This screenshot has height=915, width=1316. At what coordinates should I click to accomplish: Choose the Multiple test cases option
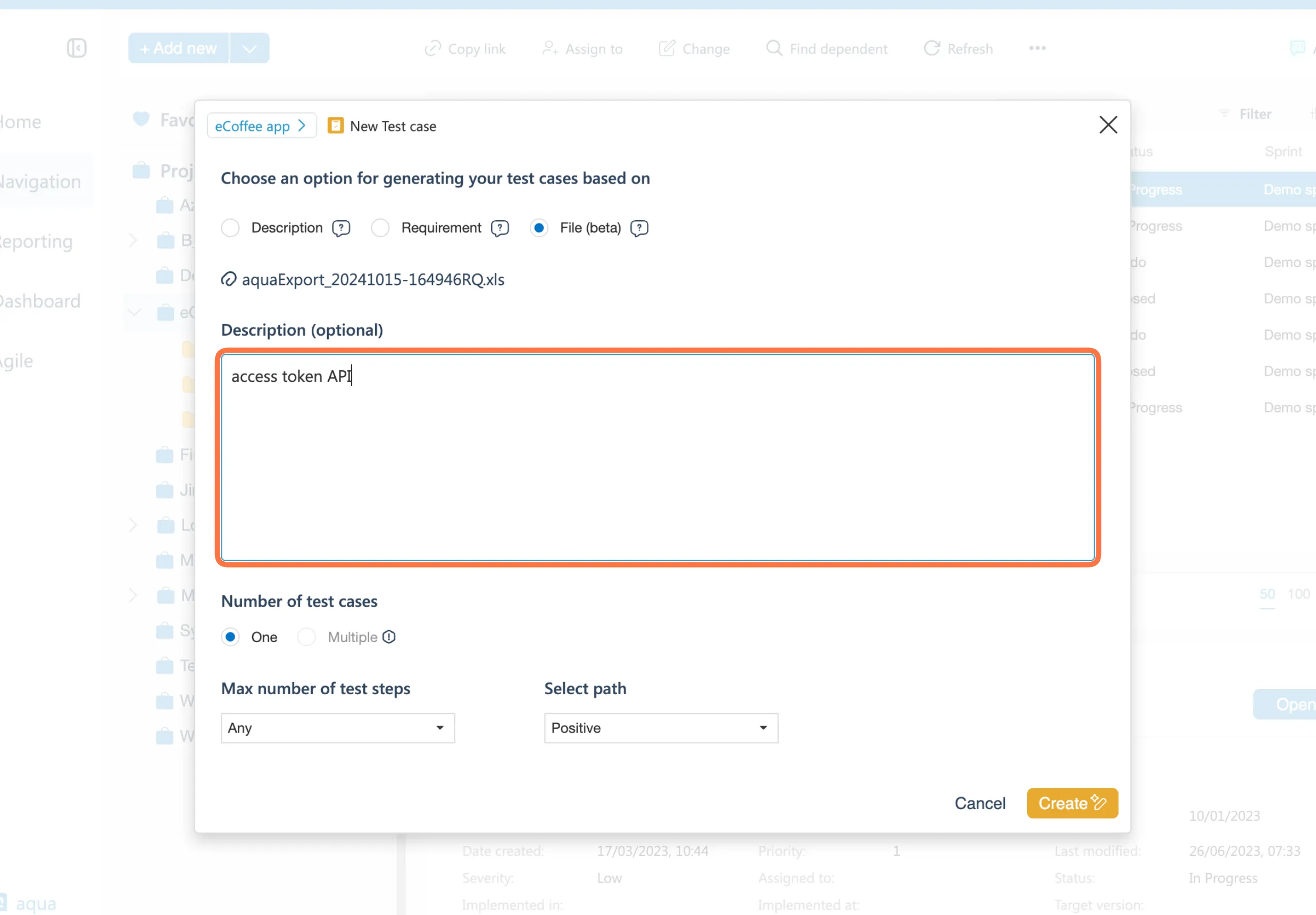(306, 637)
